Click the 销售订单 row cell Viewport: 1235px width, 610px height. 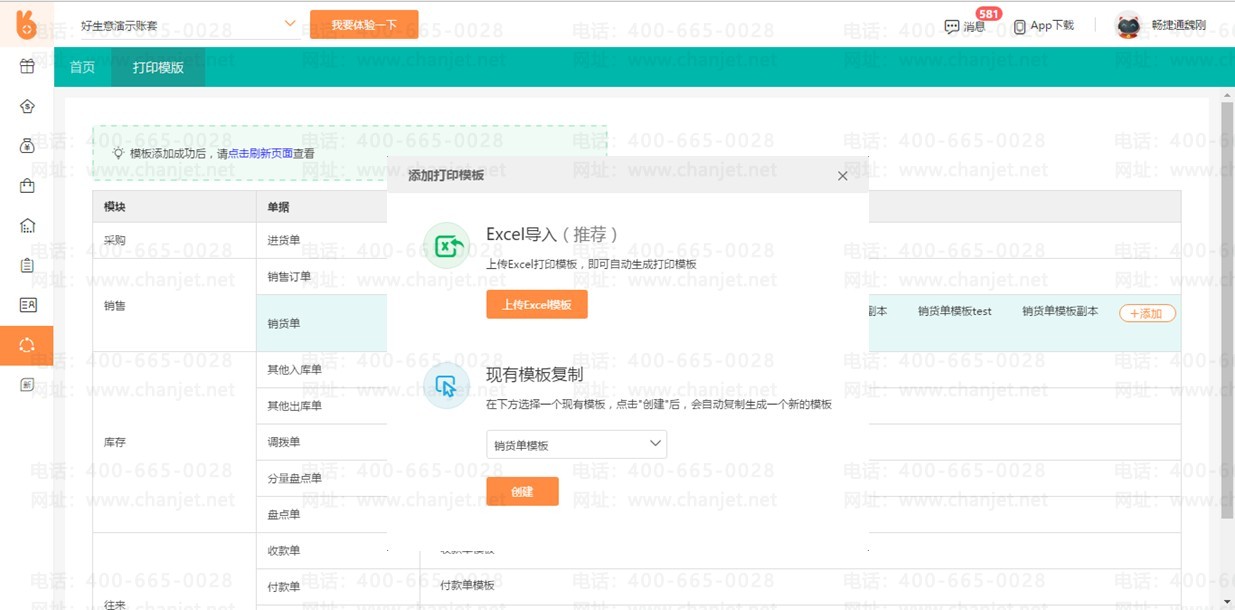tap(289, 277)
